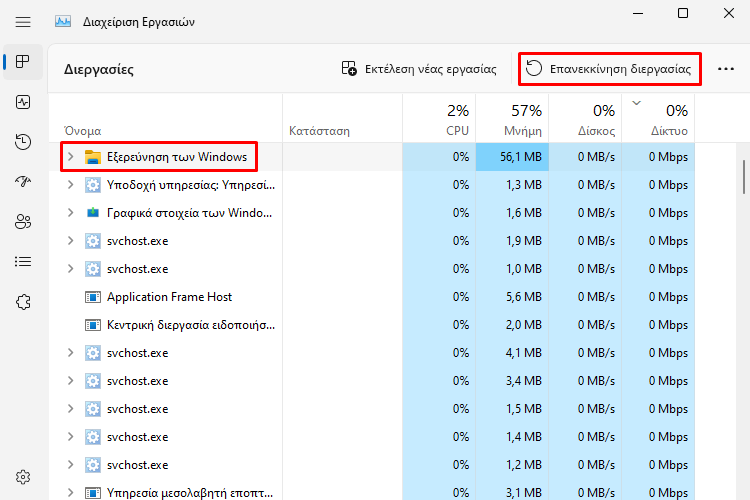Image resolution: width=750 pixels, height=500 pixels.
Task: Open the three-dots more options menu
Action: (726, 69)
